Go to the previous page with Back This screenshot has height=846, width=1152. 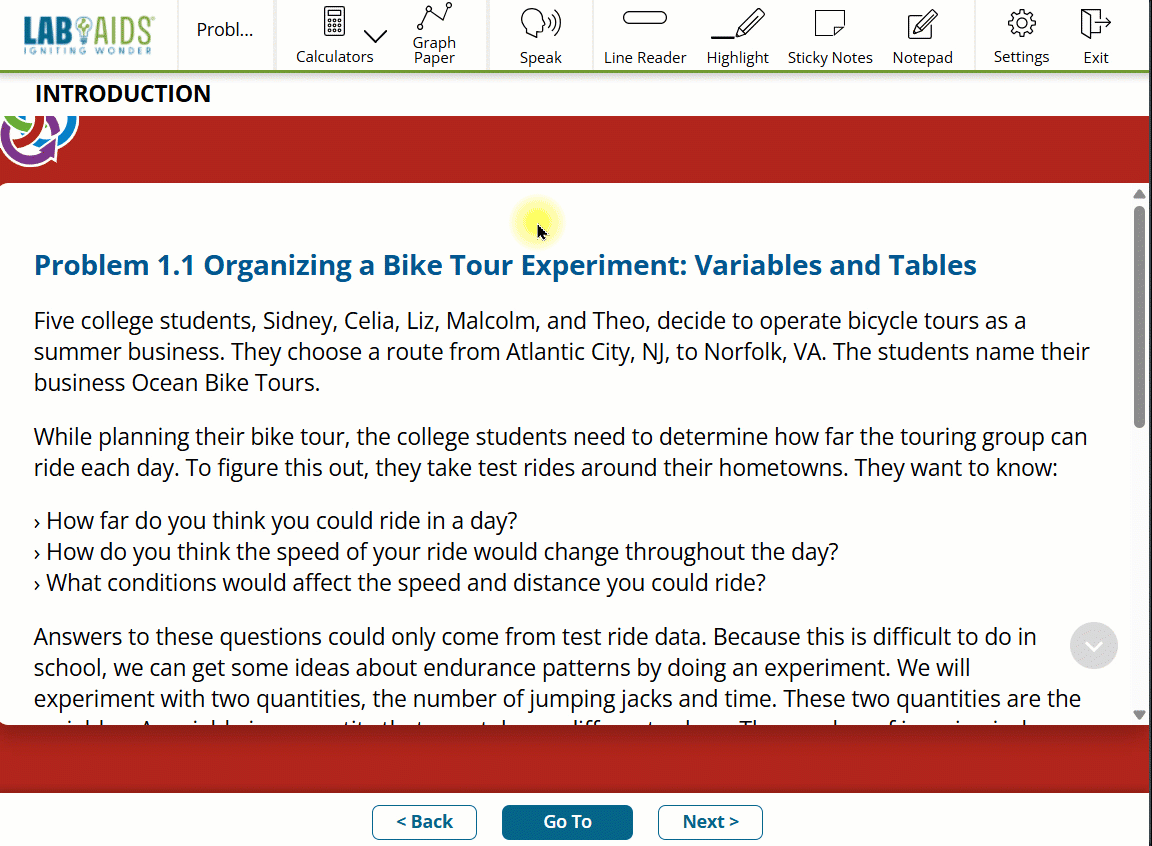424,822
